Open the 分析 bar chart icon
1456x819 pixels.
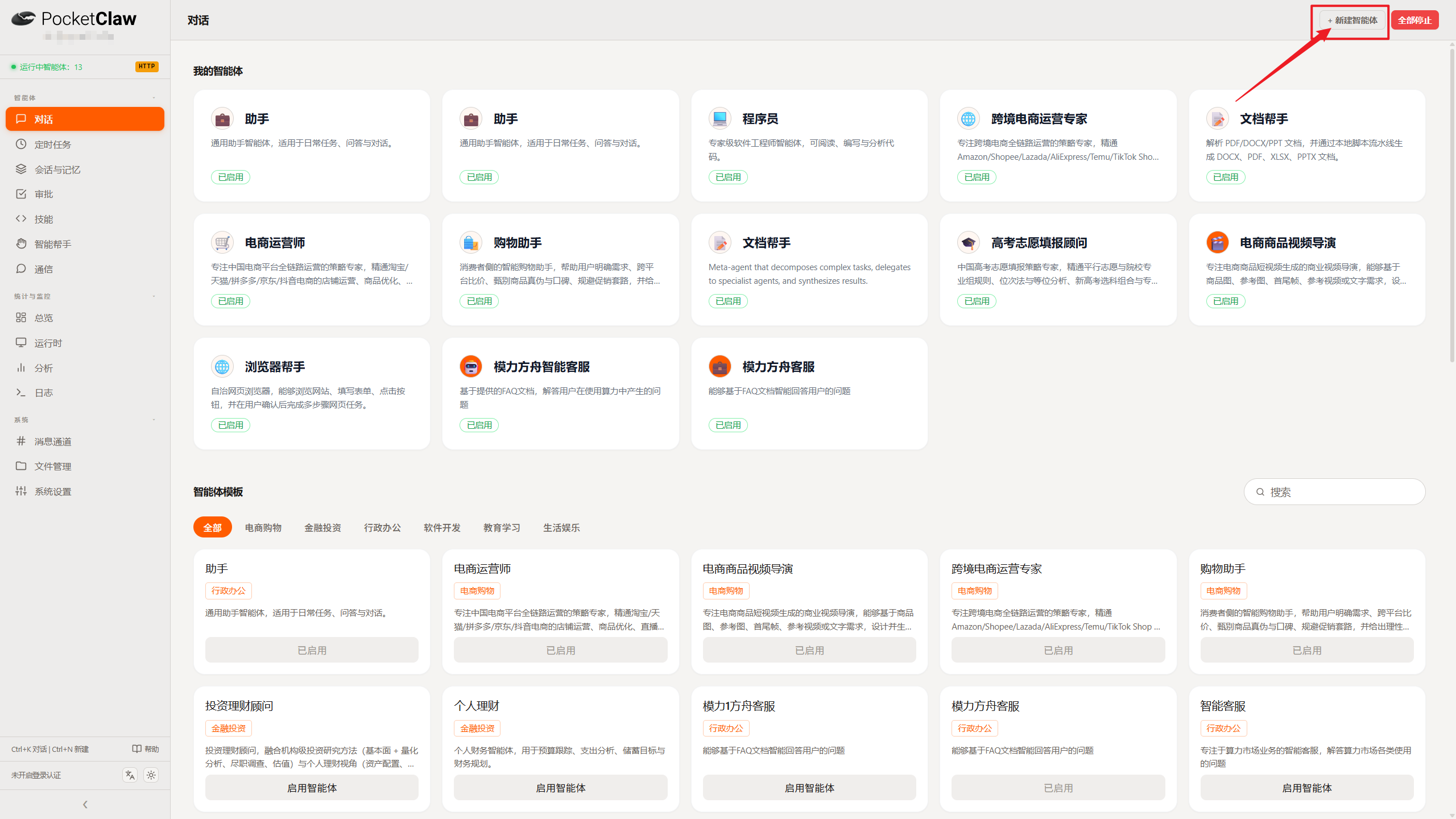coord(21,367)
